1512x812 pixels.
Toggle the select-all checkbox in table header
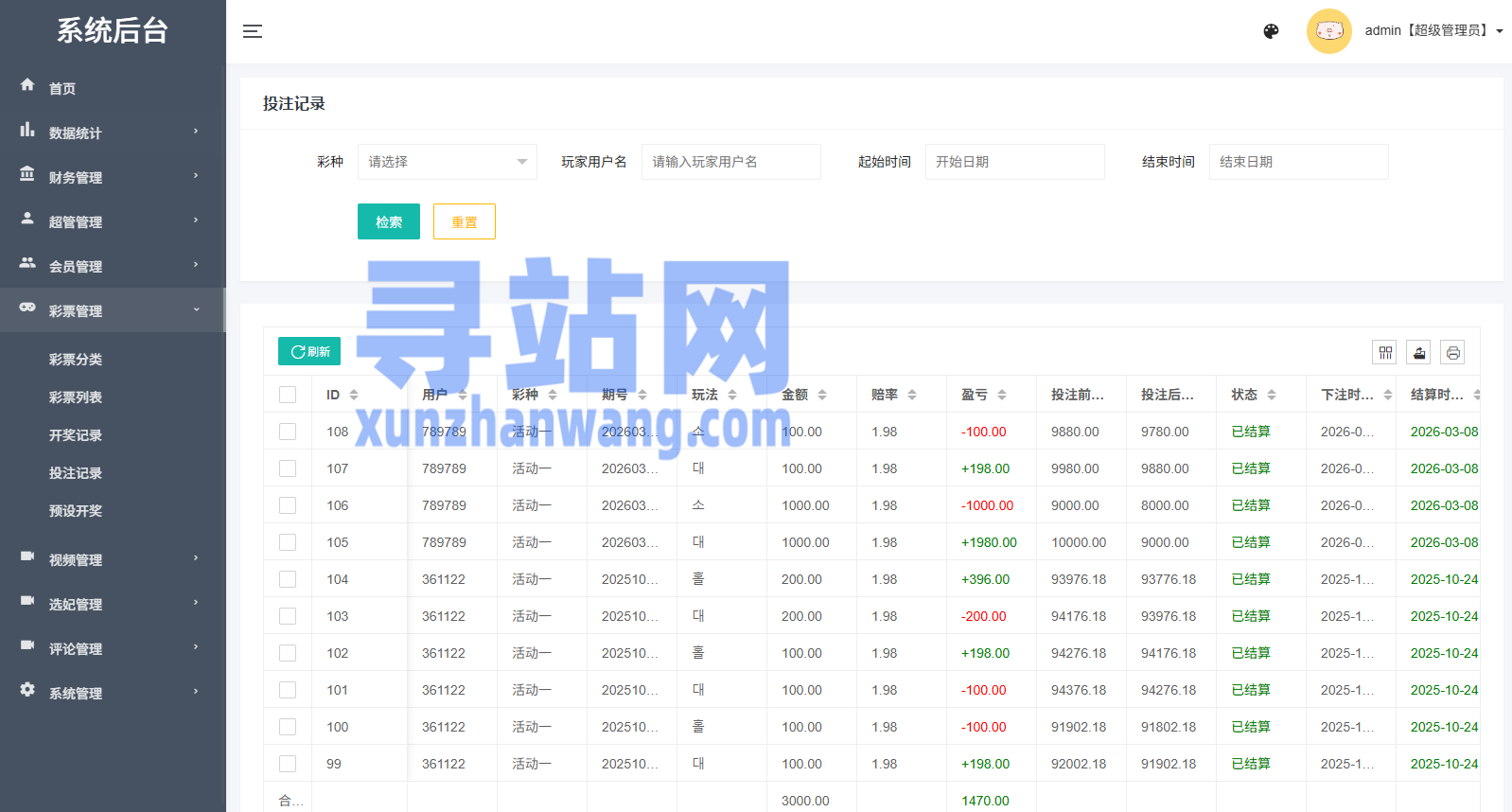pyautogui.click(x=288, y=395)
